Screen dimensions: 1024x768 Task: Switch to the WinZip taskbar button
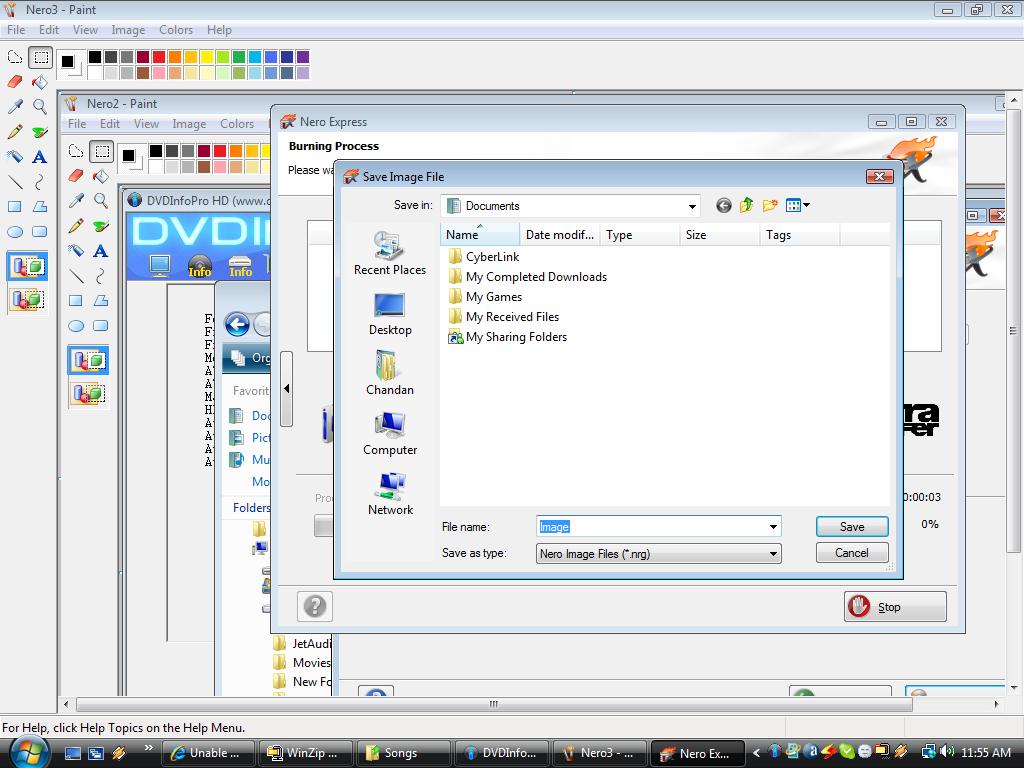click(x=304, y=753)
